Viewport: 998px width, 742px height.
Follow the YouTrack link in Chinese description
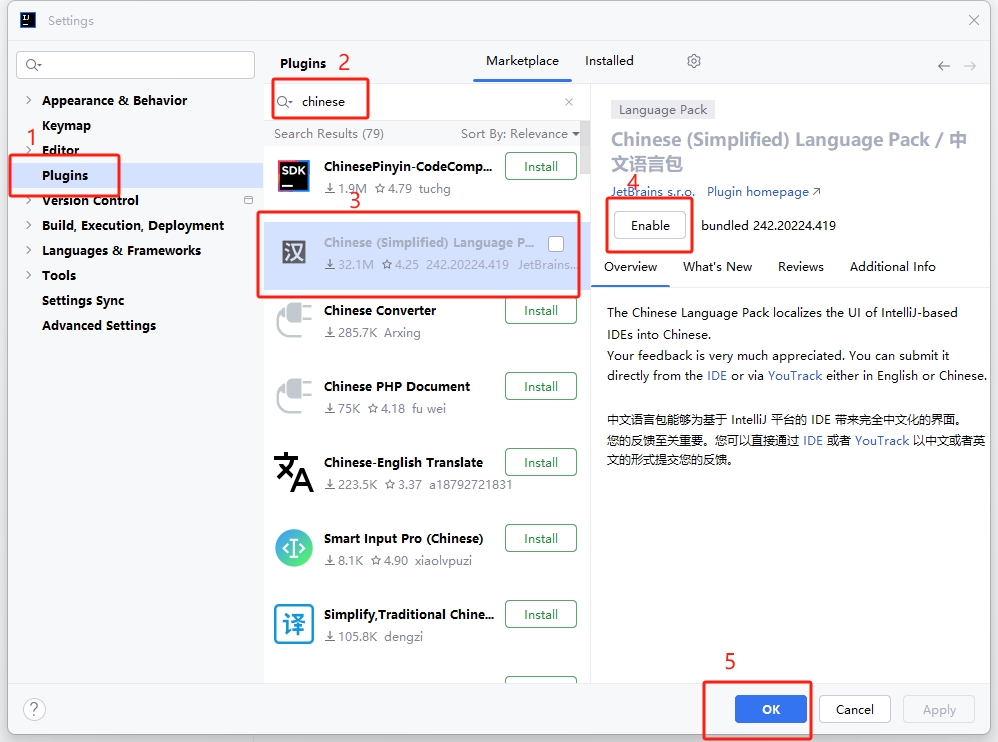coord(882,440)
